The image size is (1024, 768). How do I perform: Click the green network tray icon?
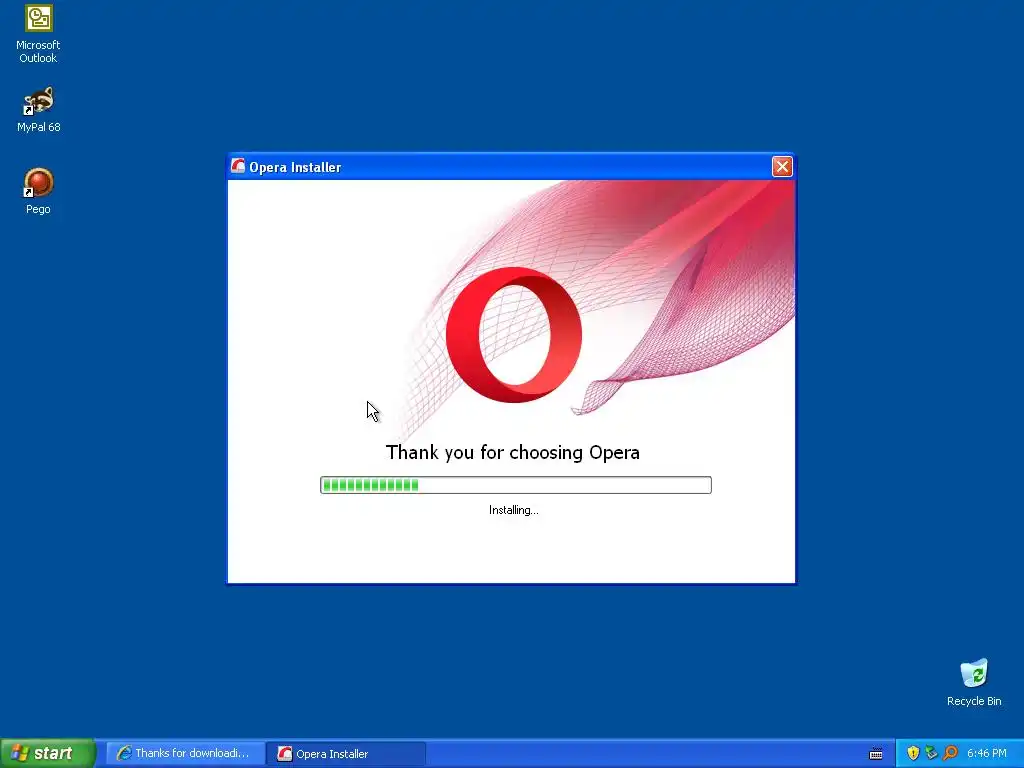point(931,753)
